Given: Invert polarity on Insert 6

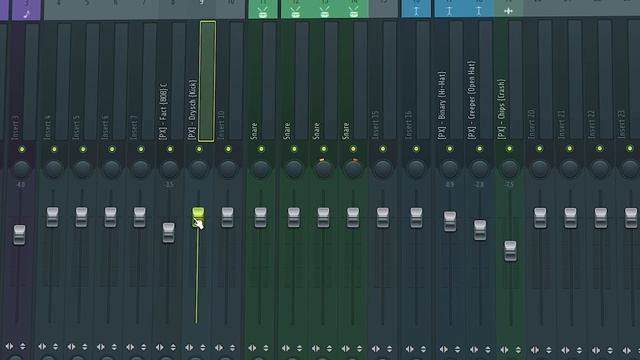Looking at the screenshot, I should [114, 347].
